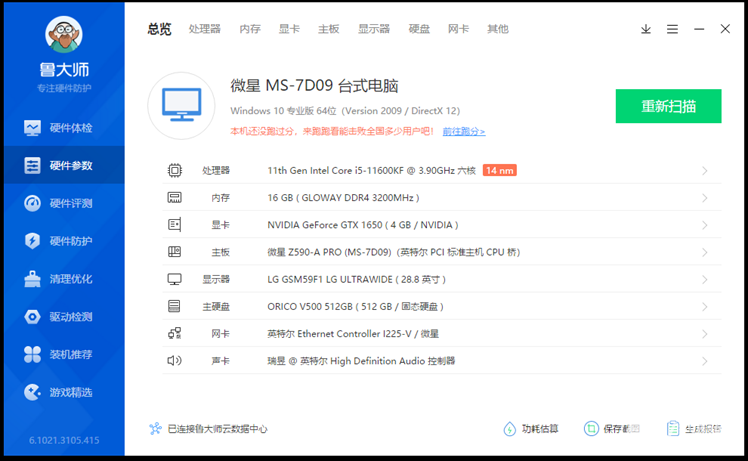
Task: Click the green 重新扫描 rescan button
Action: (x=668, y=106)
